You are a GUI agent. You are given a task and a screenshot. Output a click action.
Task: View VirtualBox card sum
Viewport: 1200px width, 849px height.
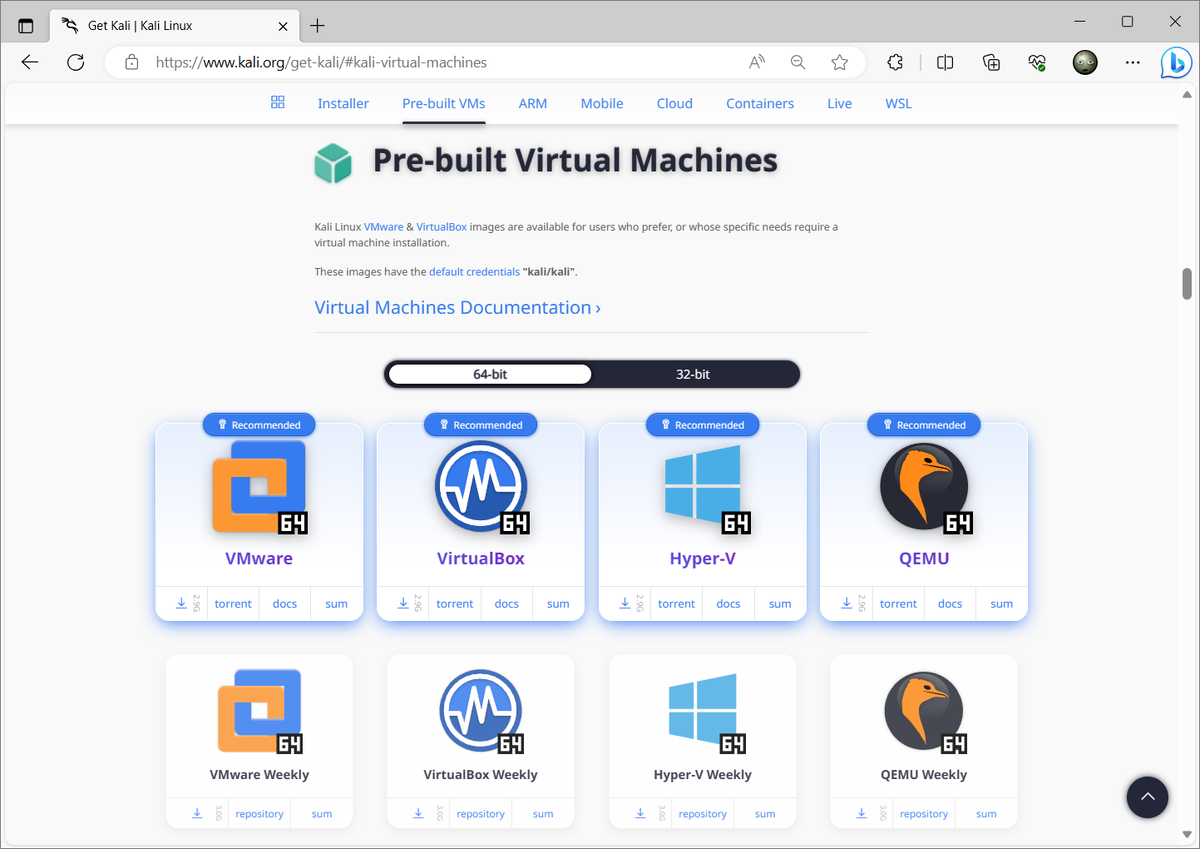pos(559,603)
